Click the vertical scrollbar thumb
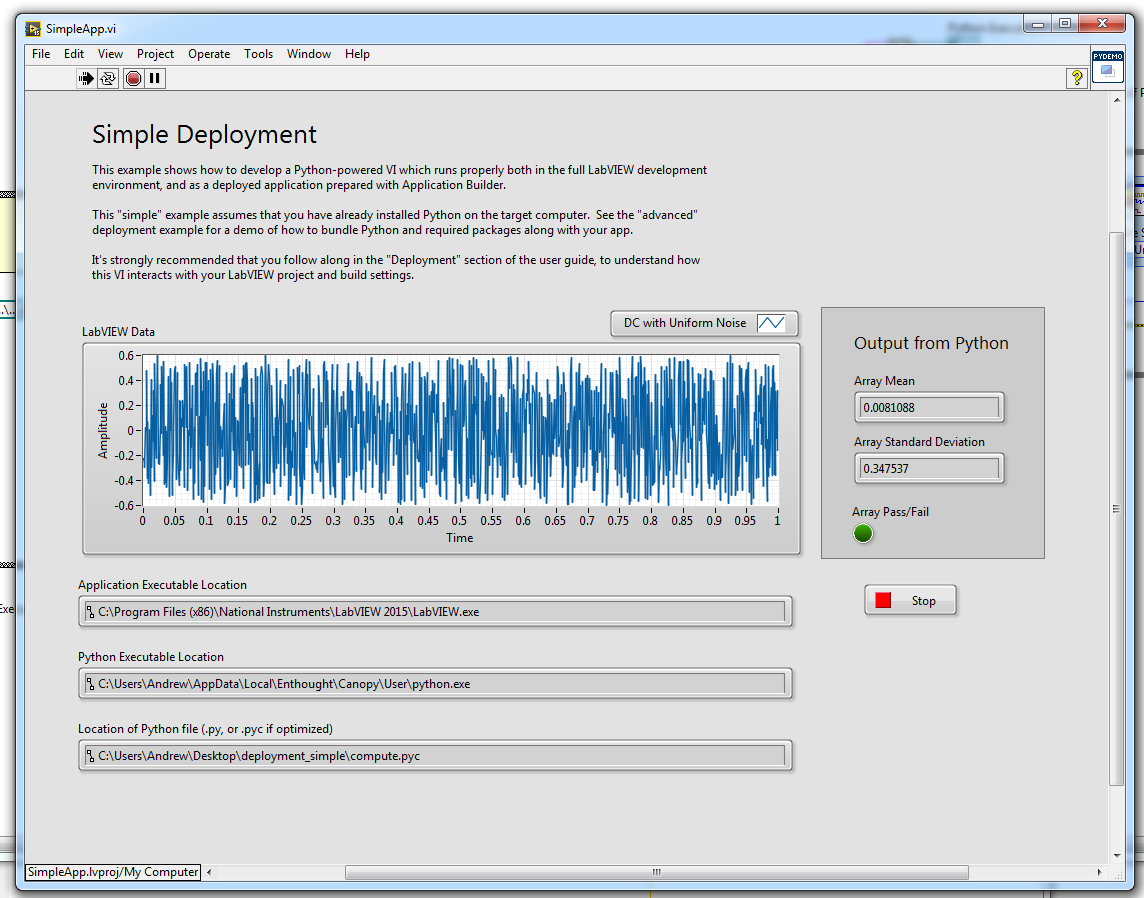Screen dimensions: 1144x898 pyautogui.click(x=1116, y=508)
